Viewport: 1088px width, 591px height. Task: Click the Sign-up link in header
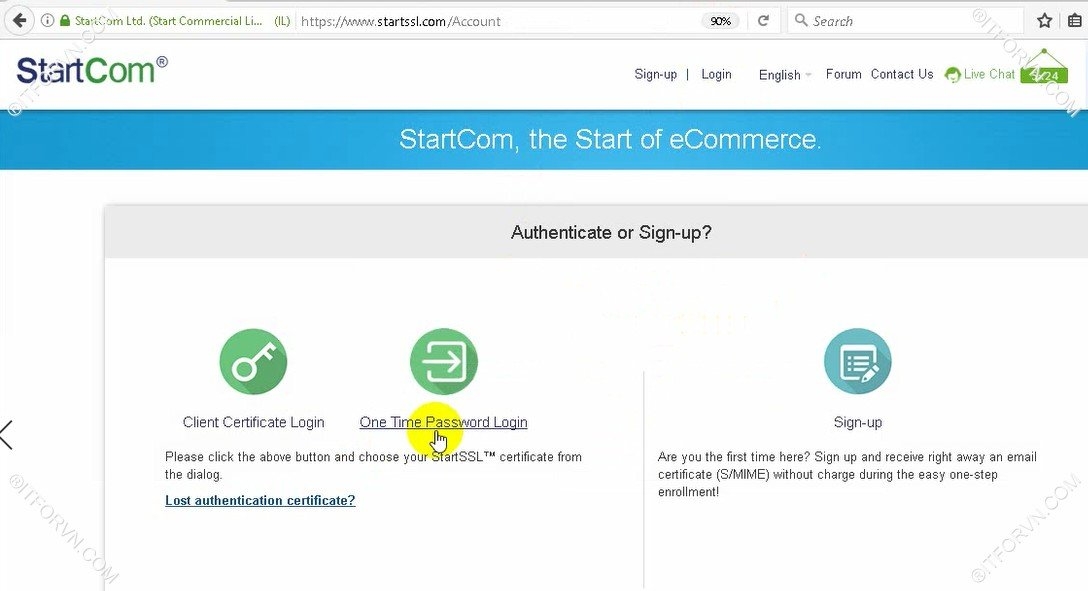tap(655, 74)
